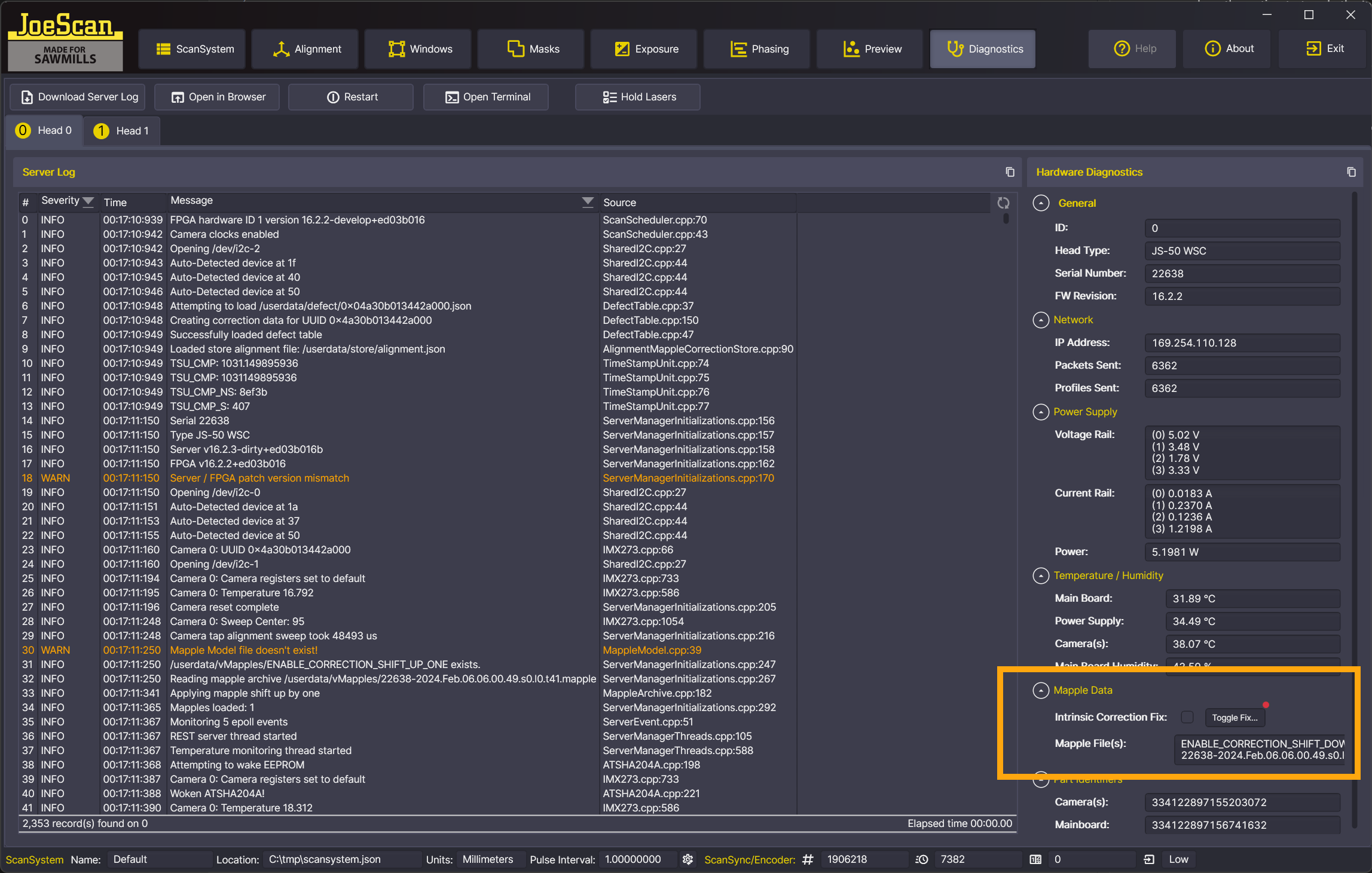Viewport: 1372px width, 873px height.
Task: Open the Severity column filter dropdown
Action: pos(88,201)
